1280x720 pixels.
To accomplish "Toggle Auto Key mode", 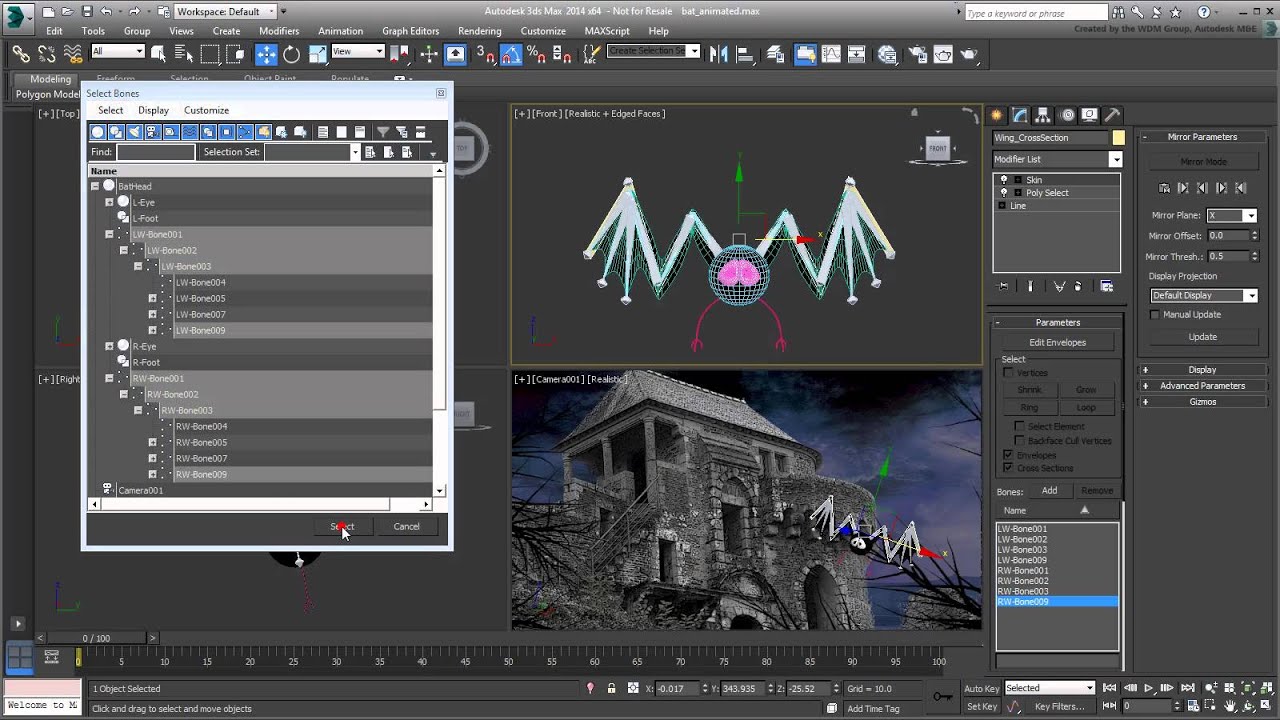I will 981,688.
